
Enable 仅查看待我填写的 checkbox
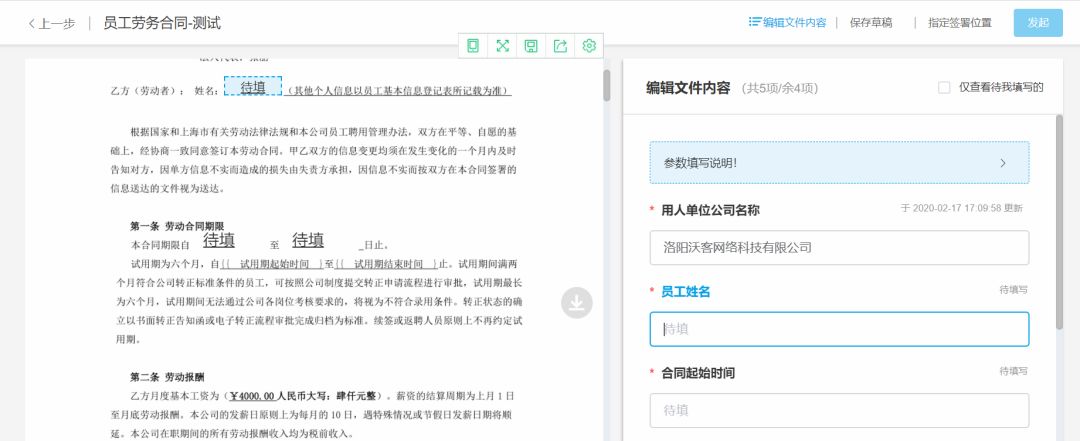[944, 87]
